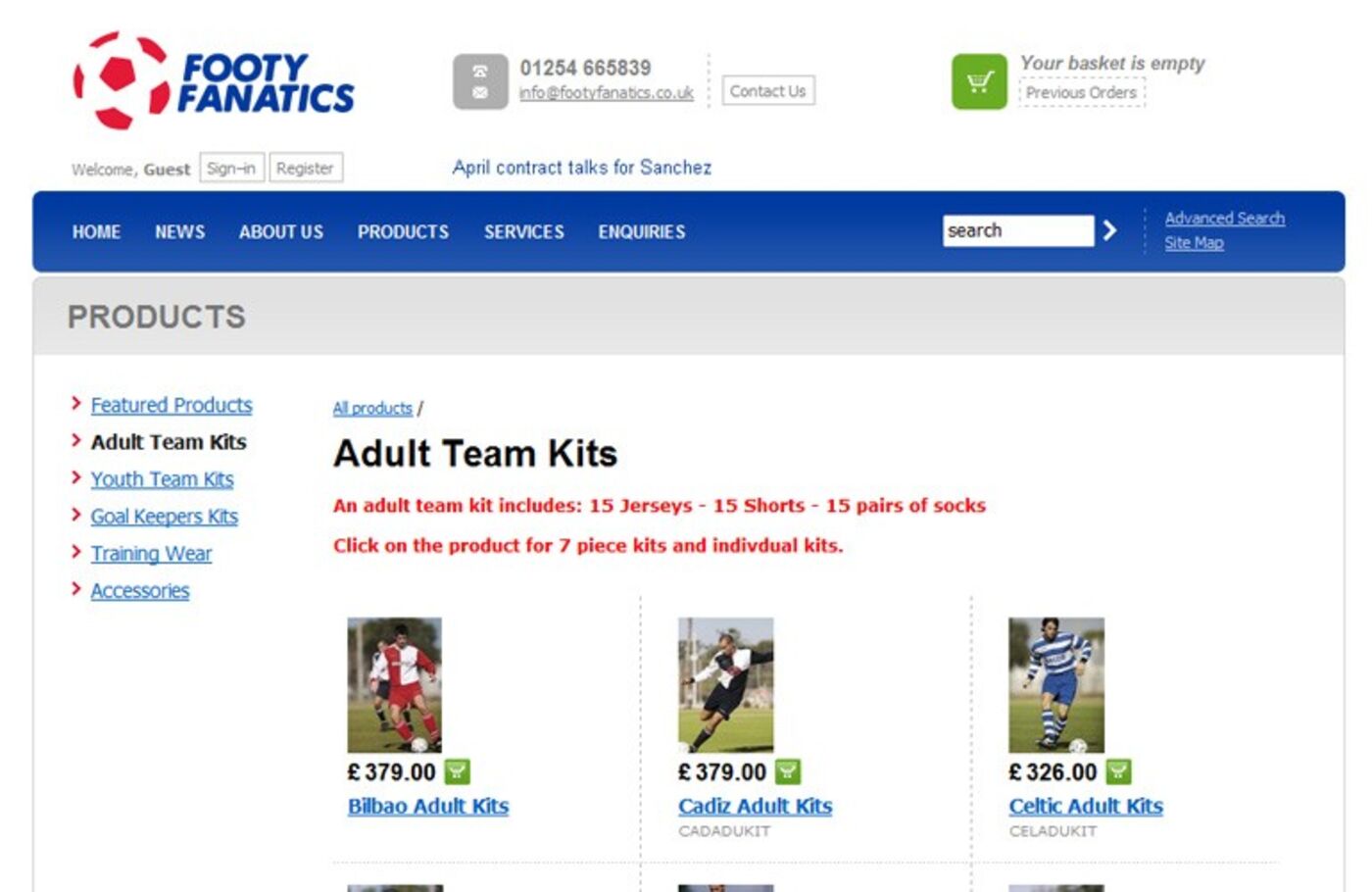Expand the Featured Products category arrow
This screenshot has height=892, width=1372.
tap(76, 403)
